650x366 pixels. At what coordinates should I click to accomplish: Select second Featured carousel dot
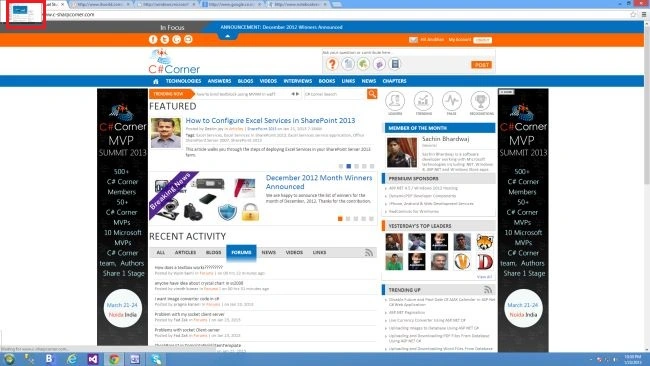click(x=349, y=166)
